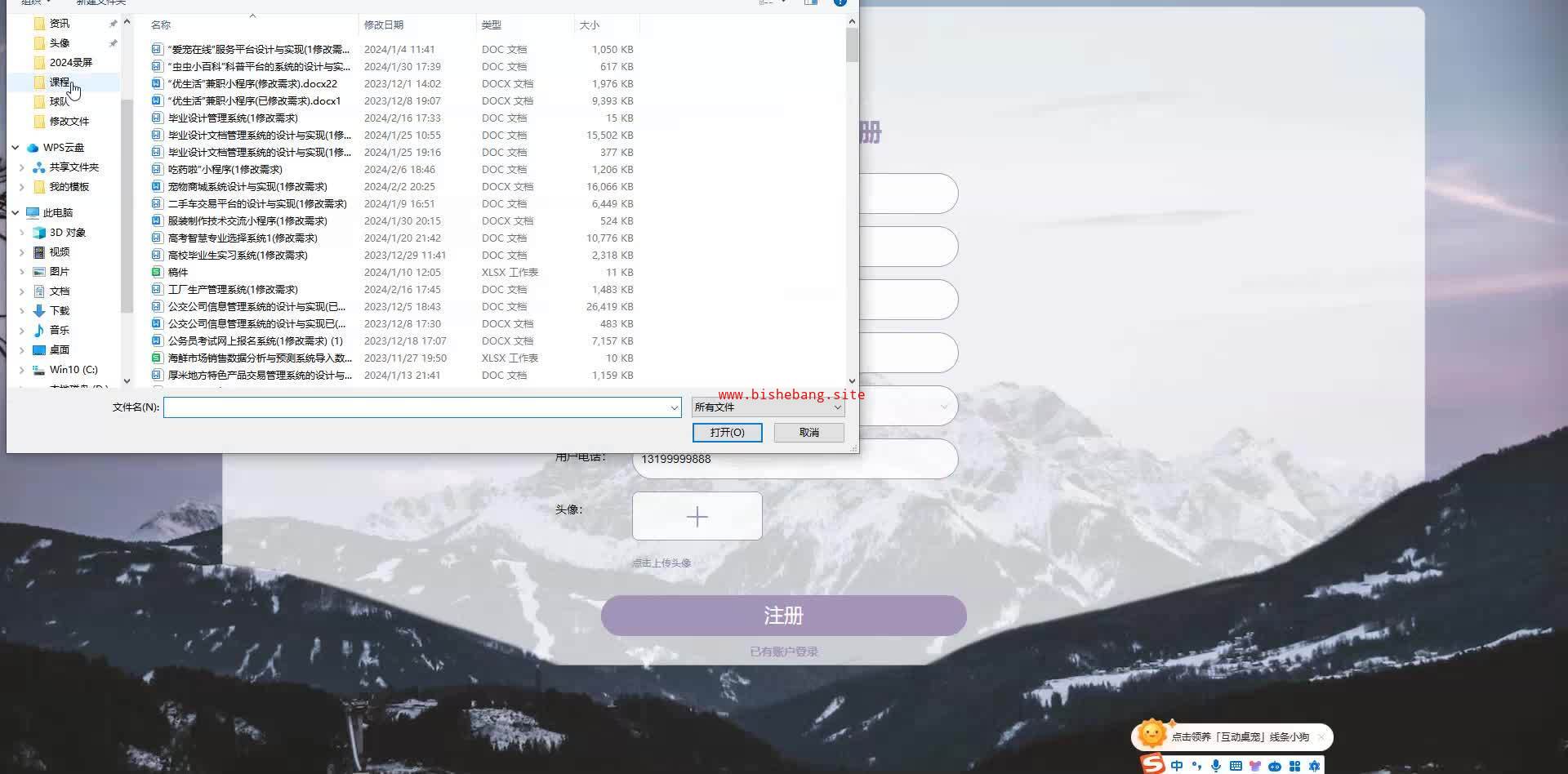Click the 下载 arrow icon
Image resolution: width=1568 pixels, height=774 pixels.
pos(39,311)
